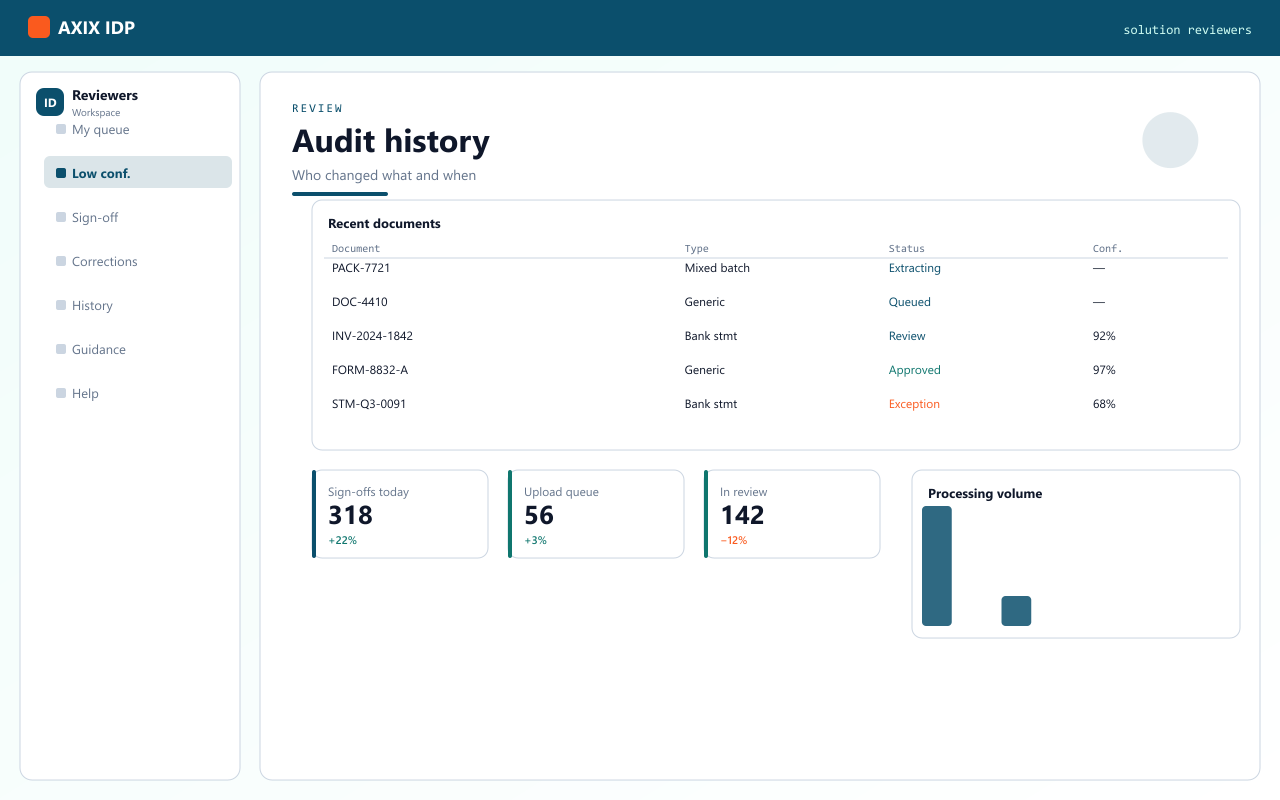Image resolution: width=1280 pixels, height=800 pixels.
Task: Click the 97% confidence value
Action: point(1104,370)
